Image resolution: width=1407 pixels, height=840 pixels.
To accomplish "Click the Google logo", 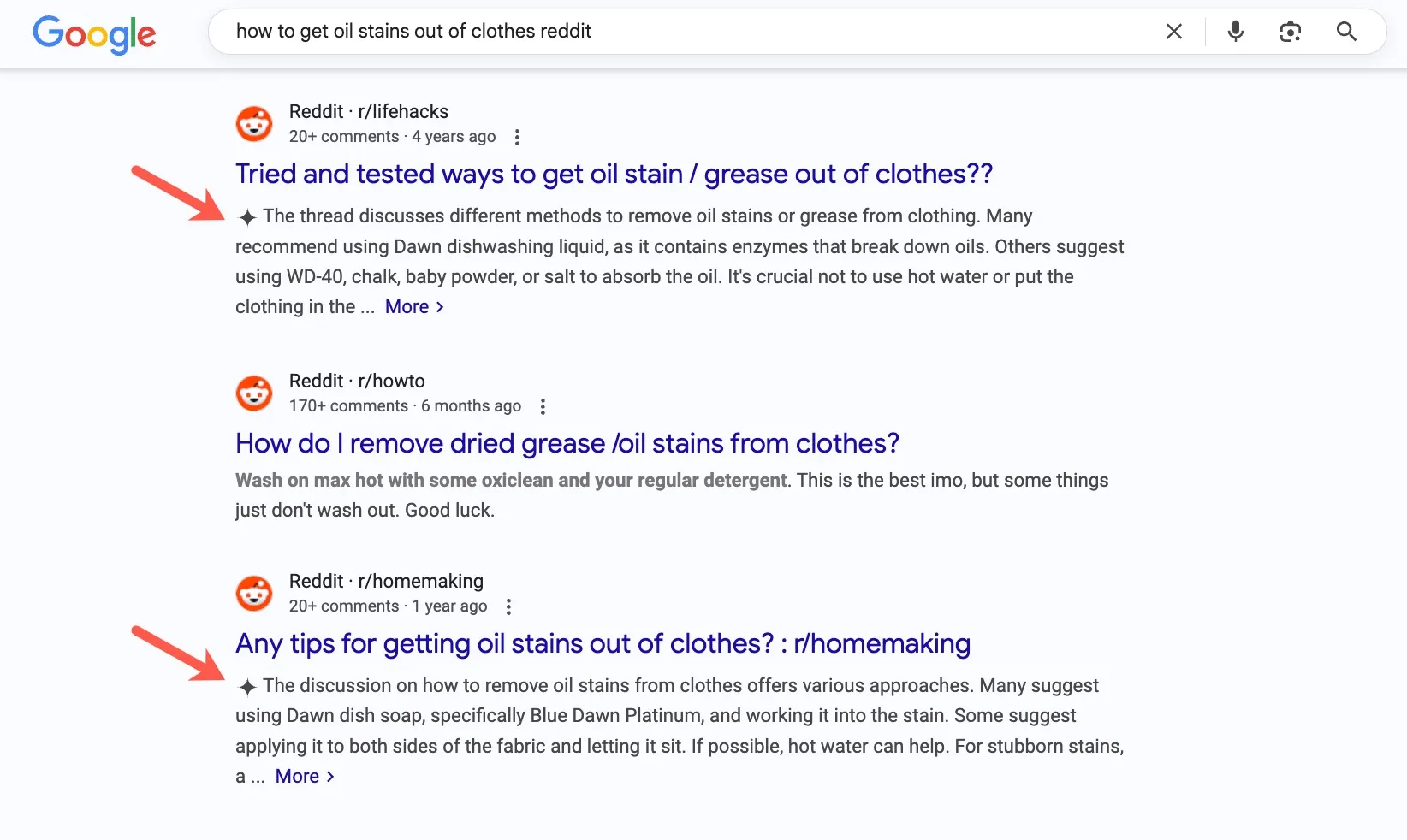I will click(94, 33).
